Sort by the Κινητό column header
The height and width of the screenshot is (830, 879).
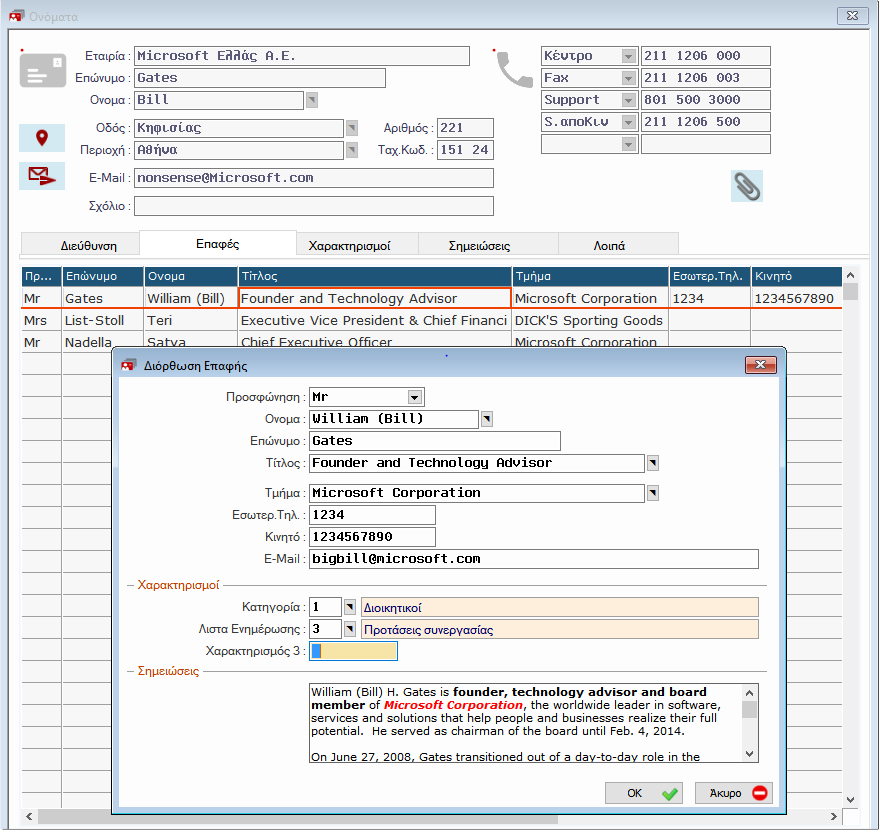click(797, 276)
